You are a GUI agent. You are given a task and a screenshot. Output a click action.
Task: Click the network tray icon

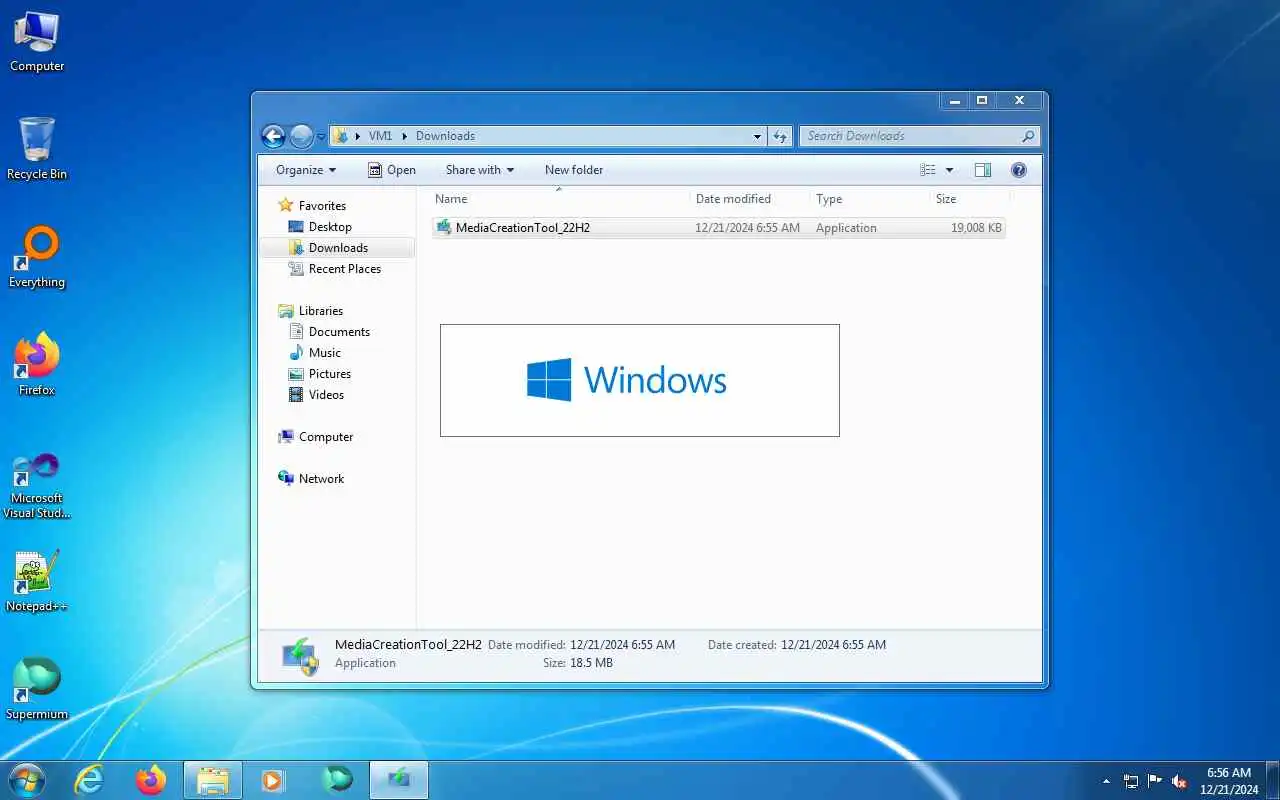coord(1131,781)
